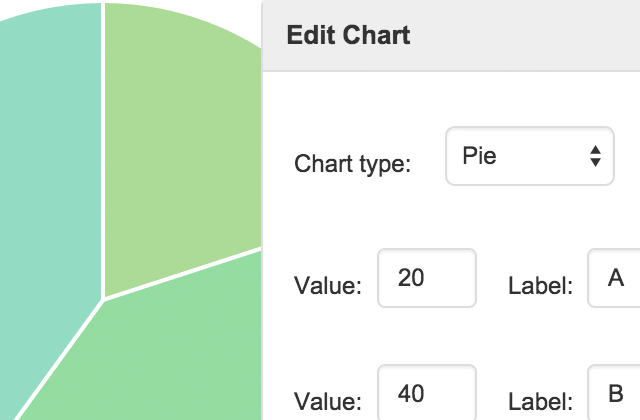The height and width of the screenshot is (420, 640).
Task: Click divider between teal and bottom green slices
Action: pos(60,358)
